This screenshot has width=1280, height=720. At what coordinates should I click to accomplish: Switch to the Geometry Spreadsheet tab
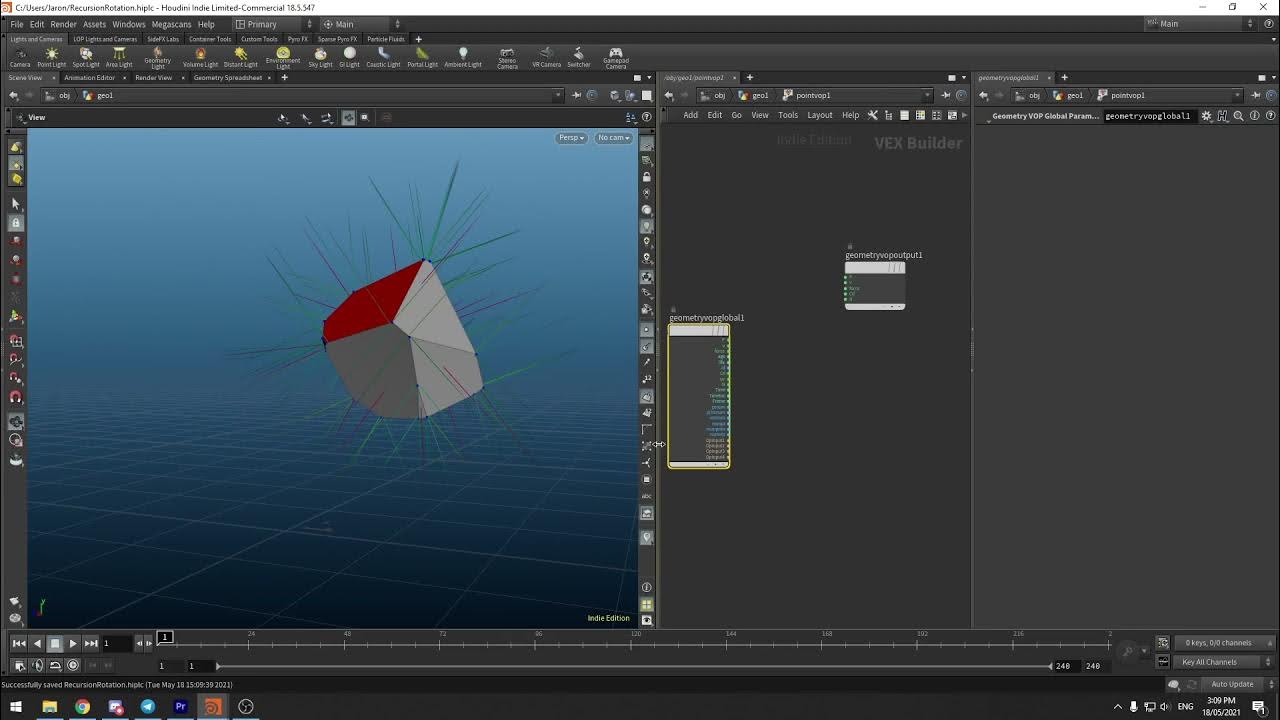[228, 77]
